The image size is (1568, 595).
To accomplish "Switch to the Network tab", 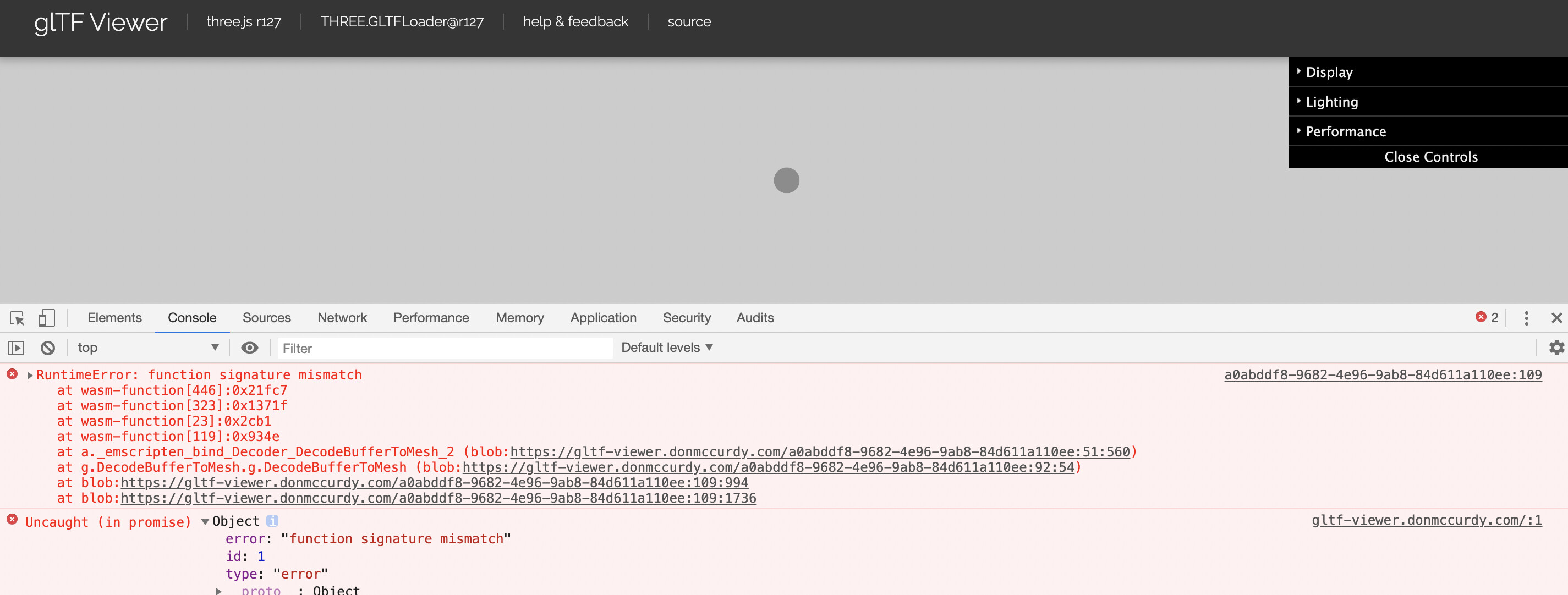I will (342, 318).
